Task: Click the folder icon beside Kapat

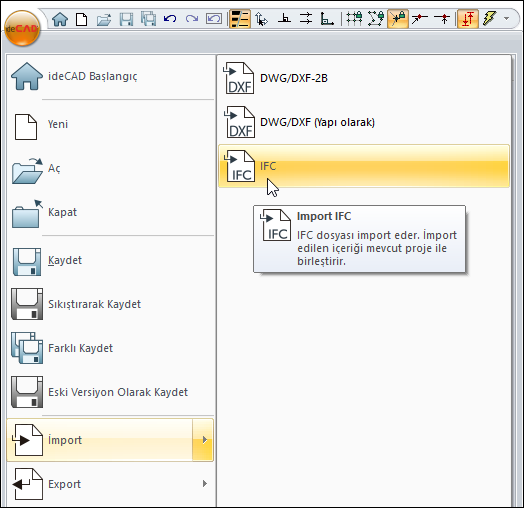Action: (x=27, y=214)
